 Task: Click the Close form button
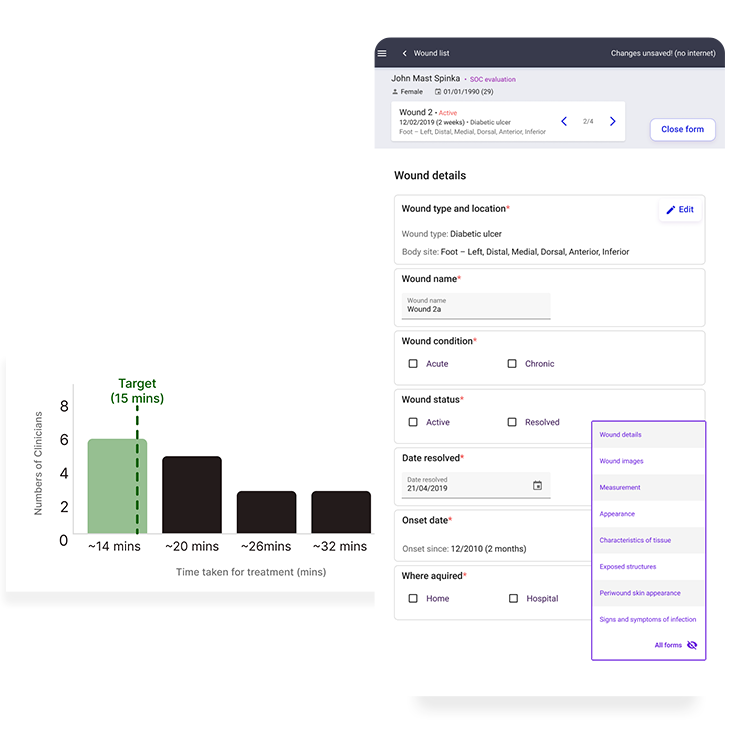tap(682, 129)
